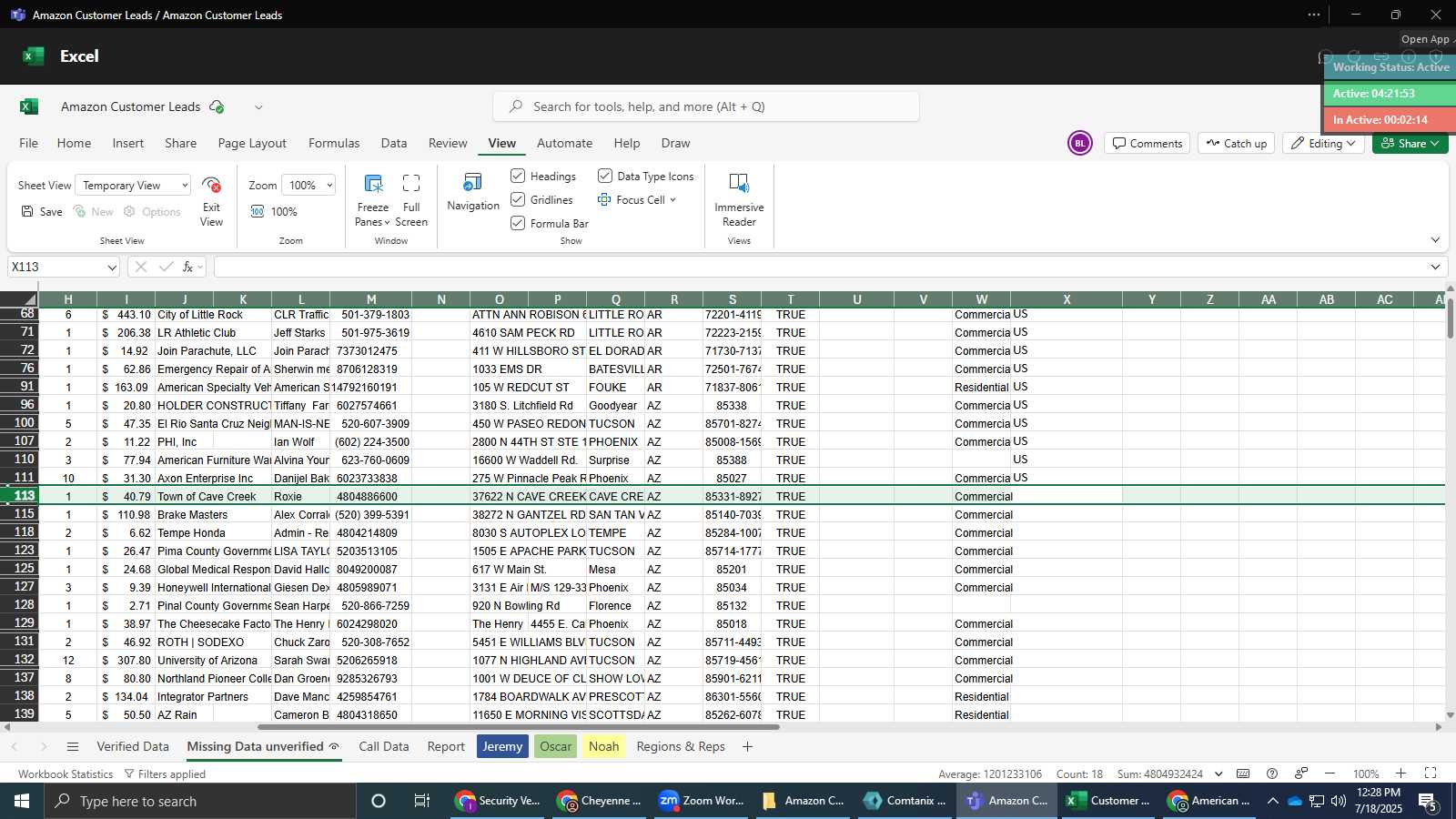Image resolution: width=1456 pixels, height=819 pixels.
Task: Select column W header
Action: pyautogui.click(x=981, y=298)
